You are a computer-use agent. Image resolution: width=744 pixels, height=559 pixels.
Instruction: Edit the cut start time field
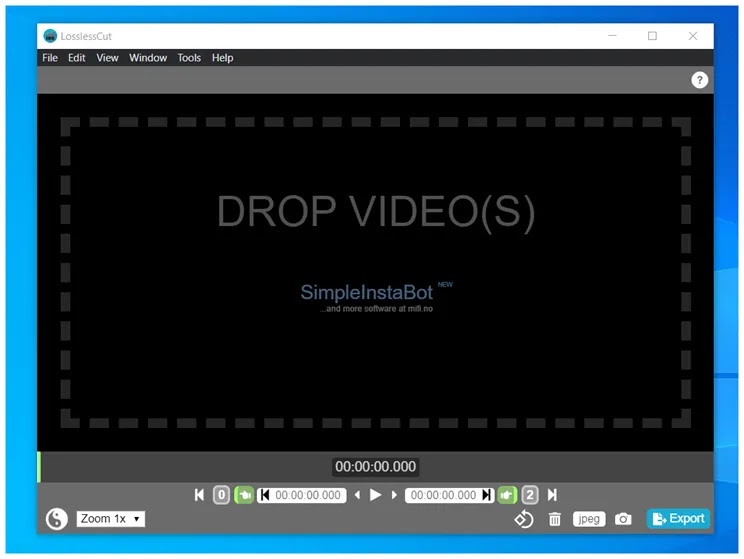(308, 495)
